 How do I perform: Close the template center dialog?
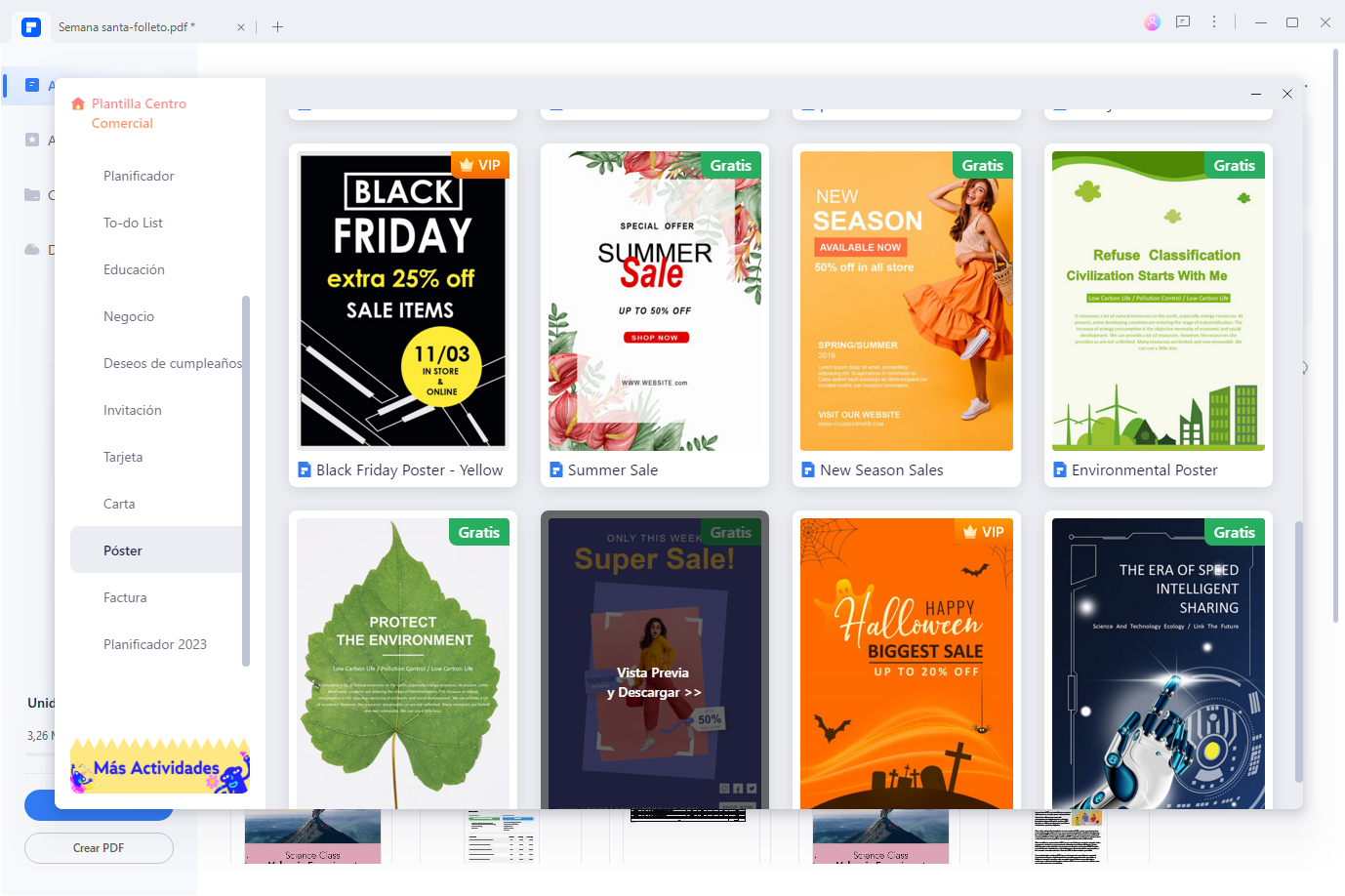coord(1287,94)
